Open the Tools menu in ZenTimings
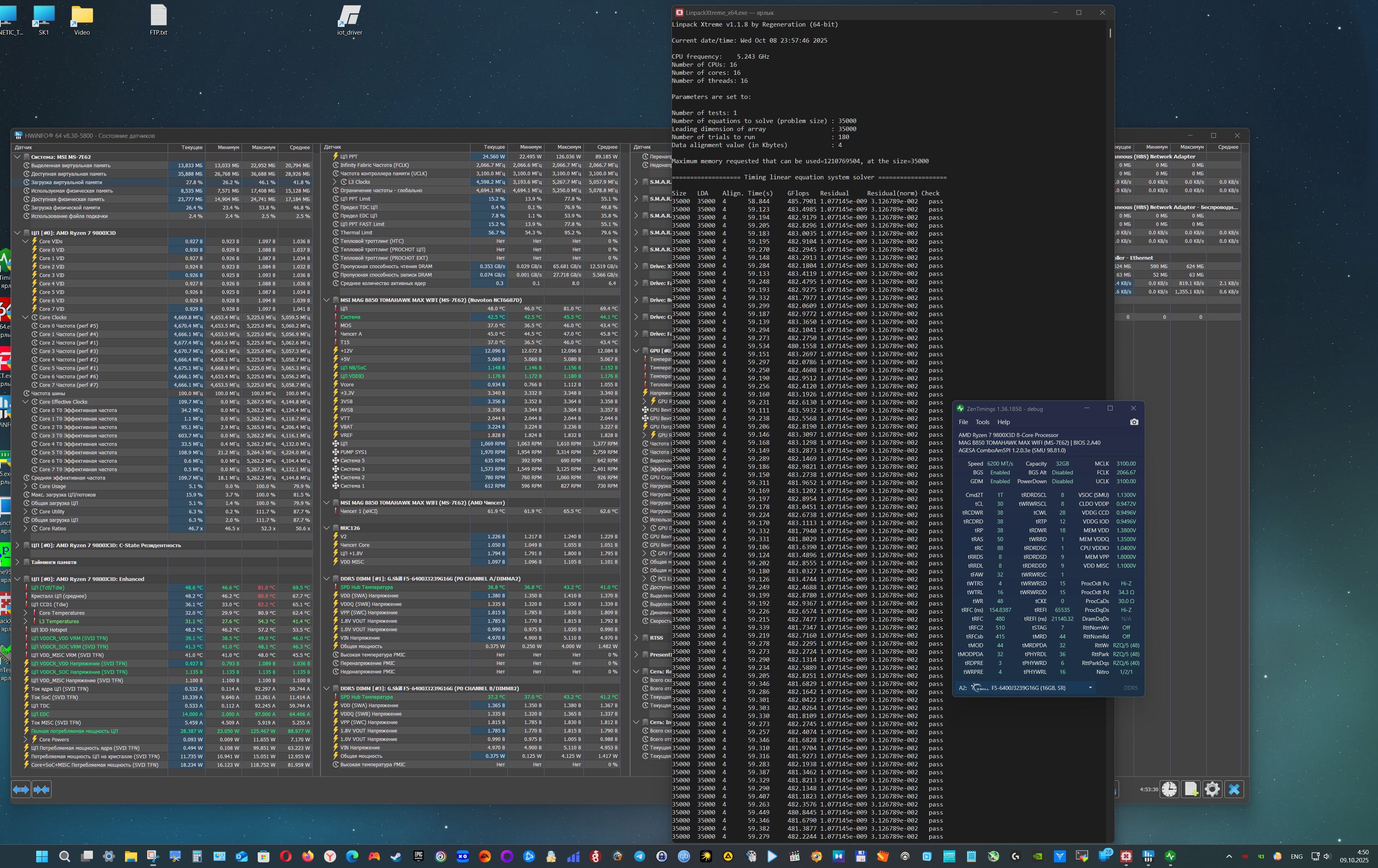The height and width of the screenshot is (868, 1378). coord(982,422)
